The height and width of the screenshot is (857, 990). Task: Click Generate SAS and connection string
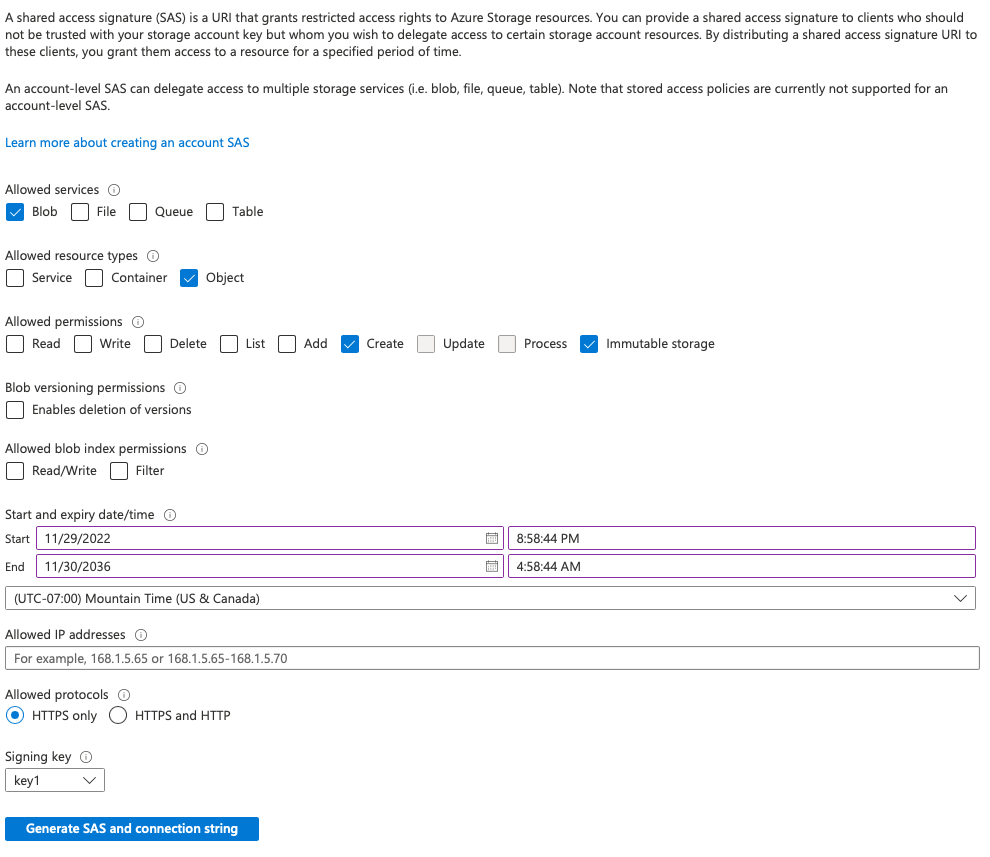tap(131, 828)
